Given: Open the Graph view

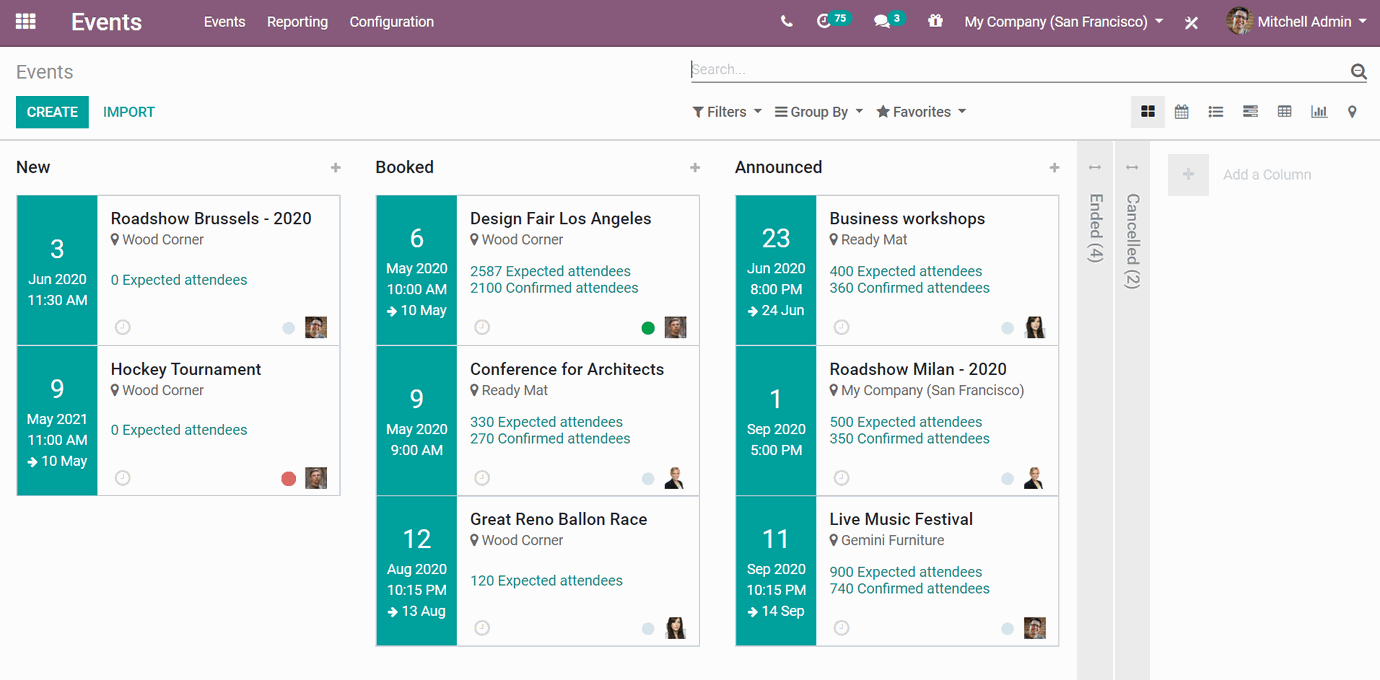Looking at the screenshot, I should coord(1318,111).
